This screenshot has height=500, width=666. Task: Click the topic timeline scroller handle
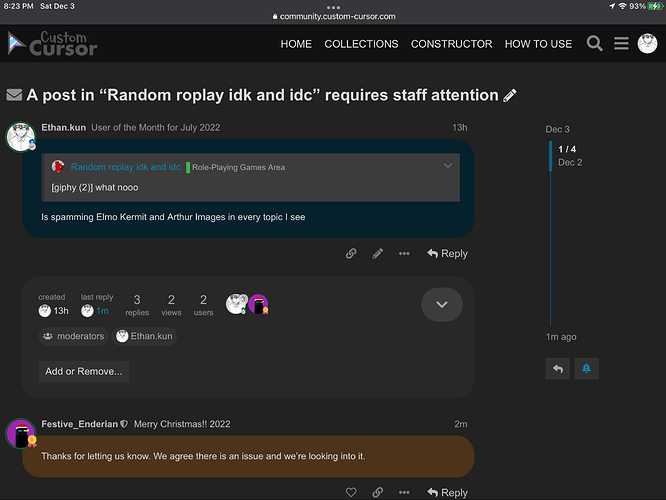(549, 155)
